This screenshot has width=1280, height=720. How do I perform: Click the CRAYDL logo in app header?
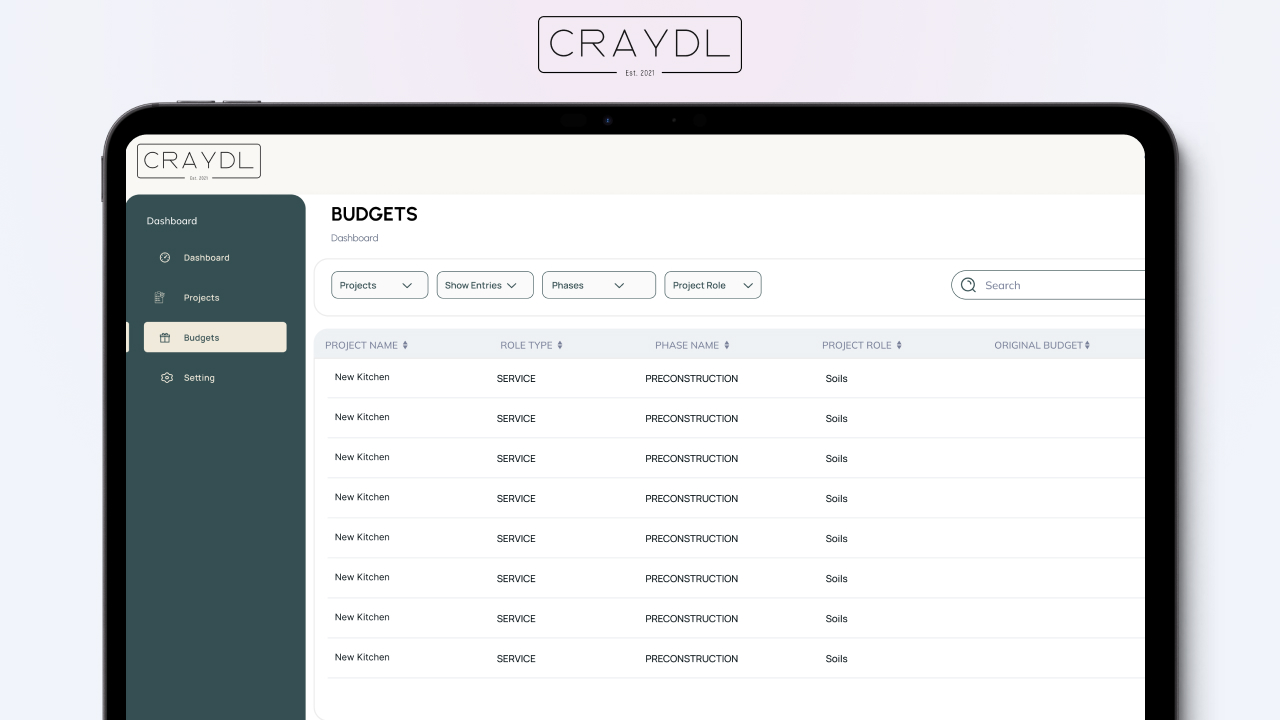point(199,162)
